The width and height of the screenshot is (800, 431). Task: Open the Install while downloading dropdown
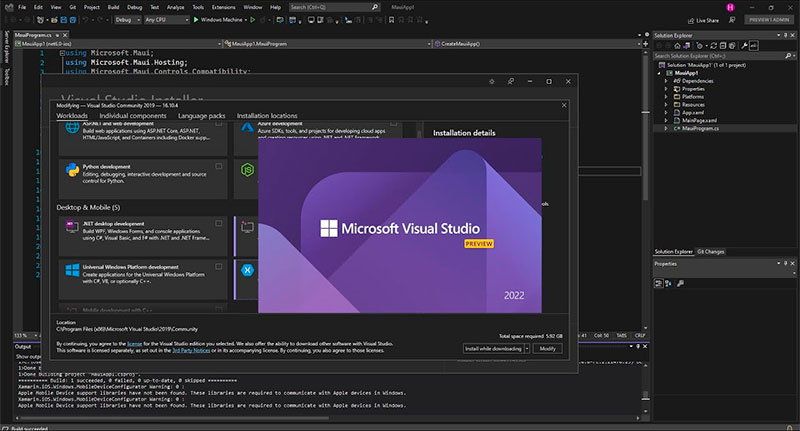click(495, 348)
